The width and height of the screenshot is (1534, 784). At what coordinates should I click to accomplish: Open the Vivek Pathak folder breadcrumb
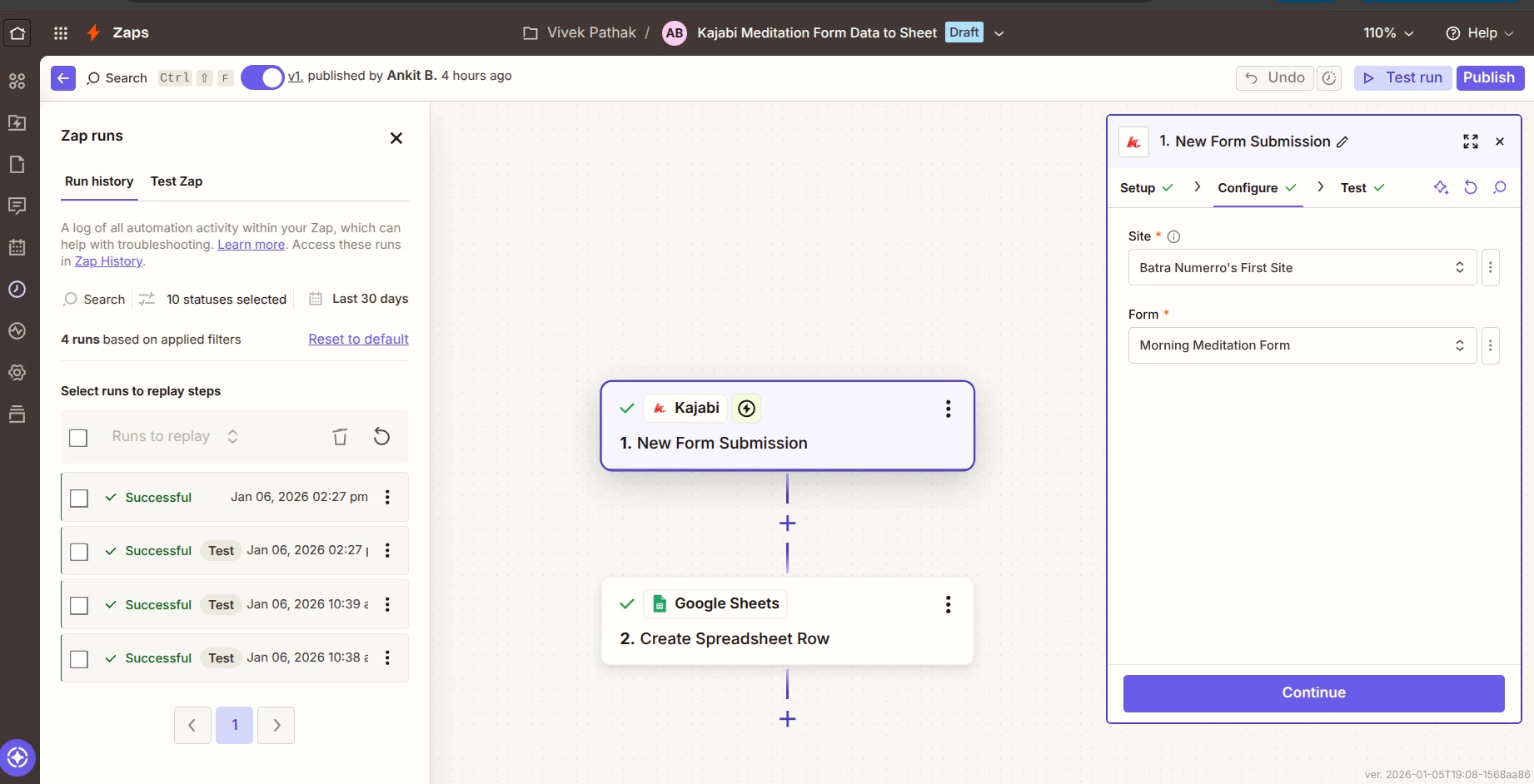tap(580, 33)
